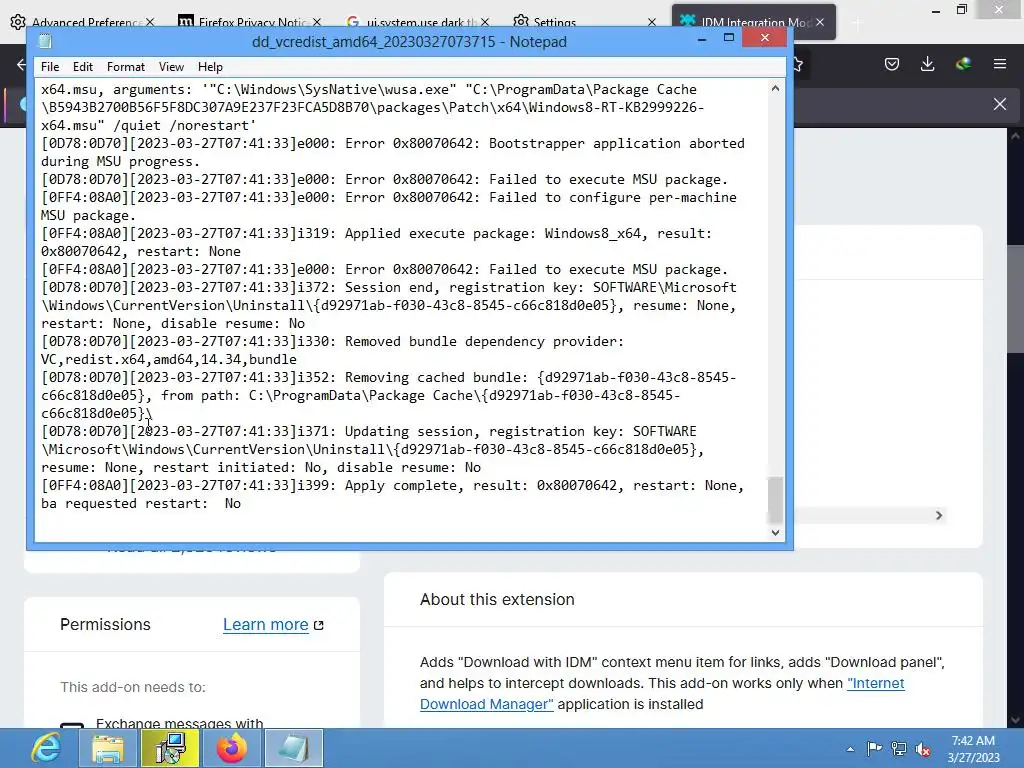Image resolution: width=1024 pixels, height=768 pixels.
Task: Click the IDM extension toolbar icon
Action: (963, 64)
